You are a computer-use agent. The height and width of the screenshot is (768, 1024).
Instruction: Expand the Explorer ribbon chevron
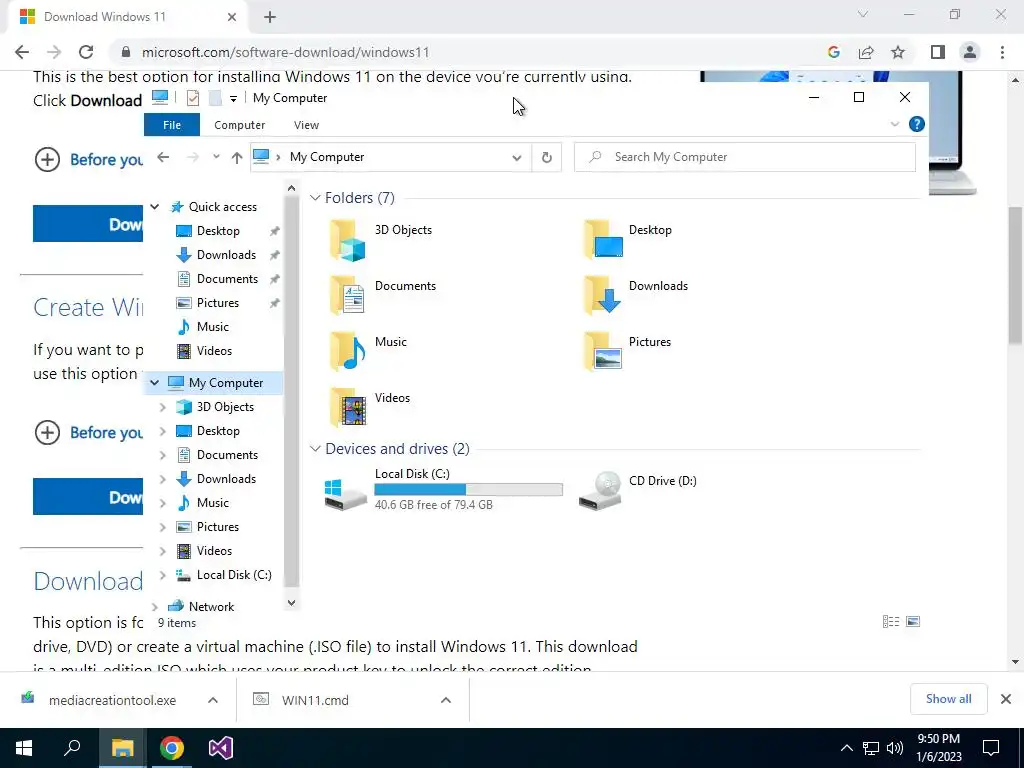pyautogui.click(x=895, y=124)
